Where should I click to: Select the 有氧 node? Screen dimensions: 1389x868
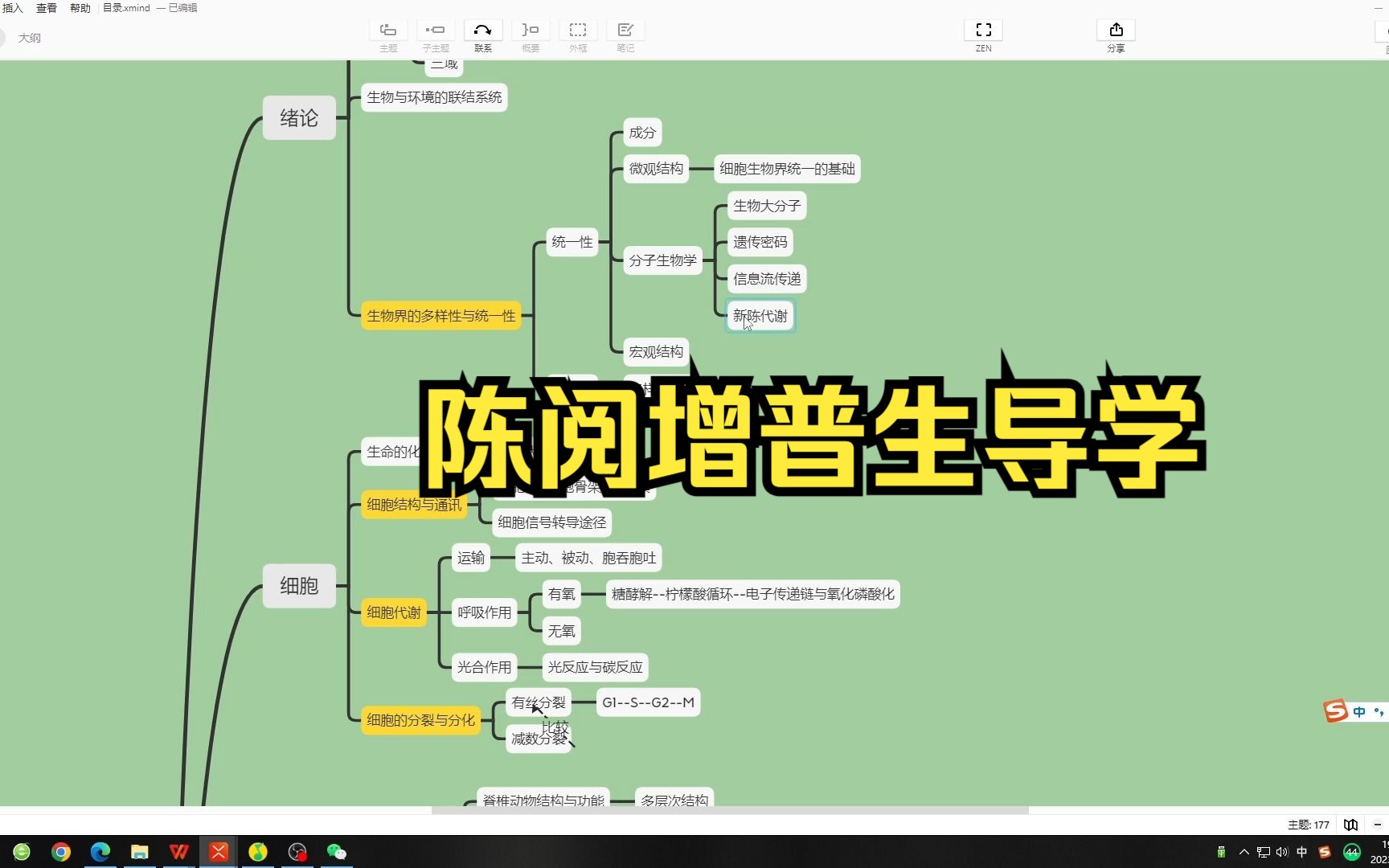(562, 594)
